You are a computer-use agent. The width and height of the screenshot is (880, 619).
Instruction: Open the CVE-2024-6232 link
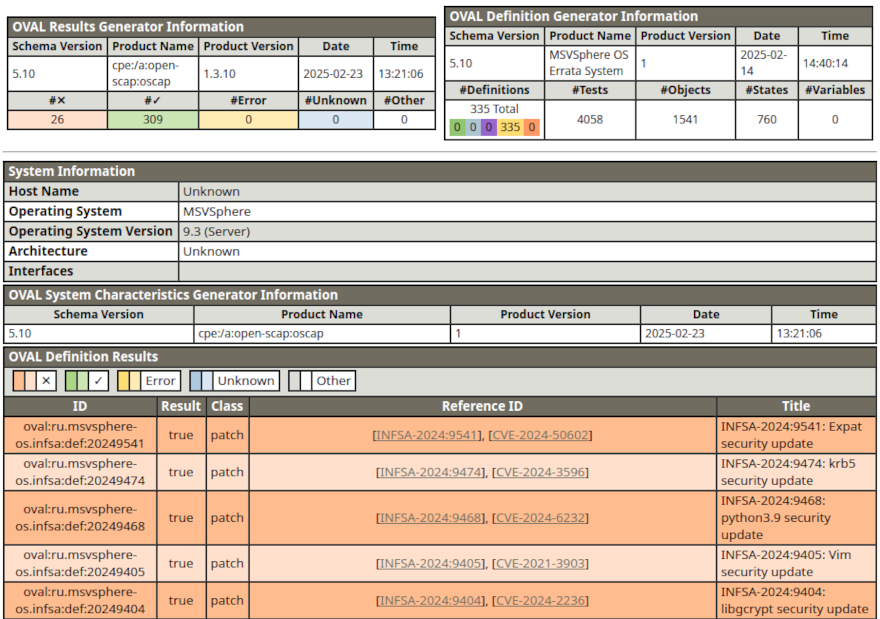(x=540, y=518)
